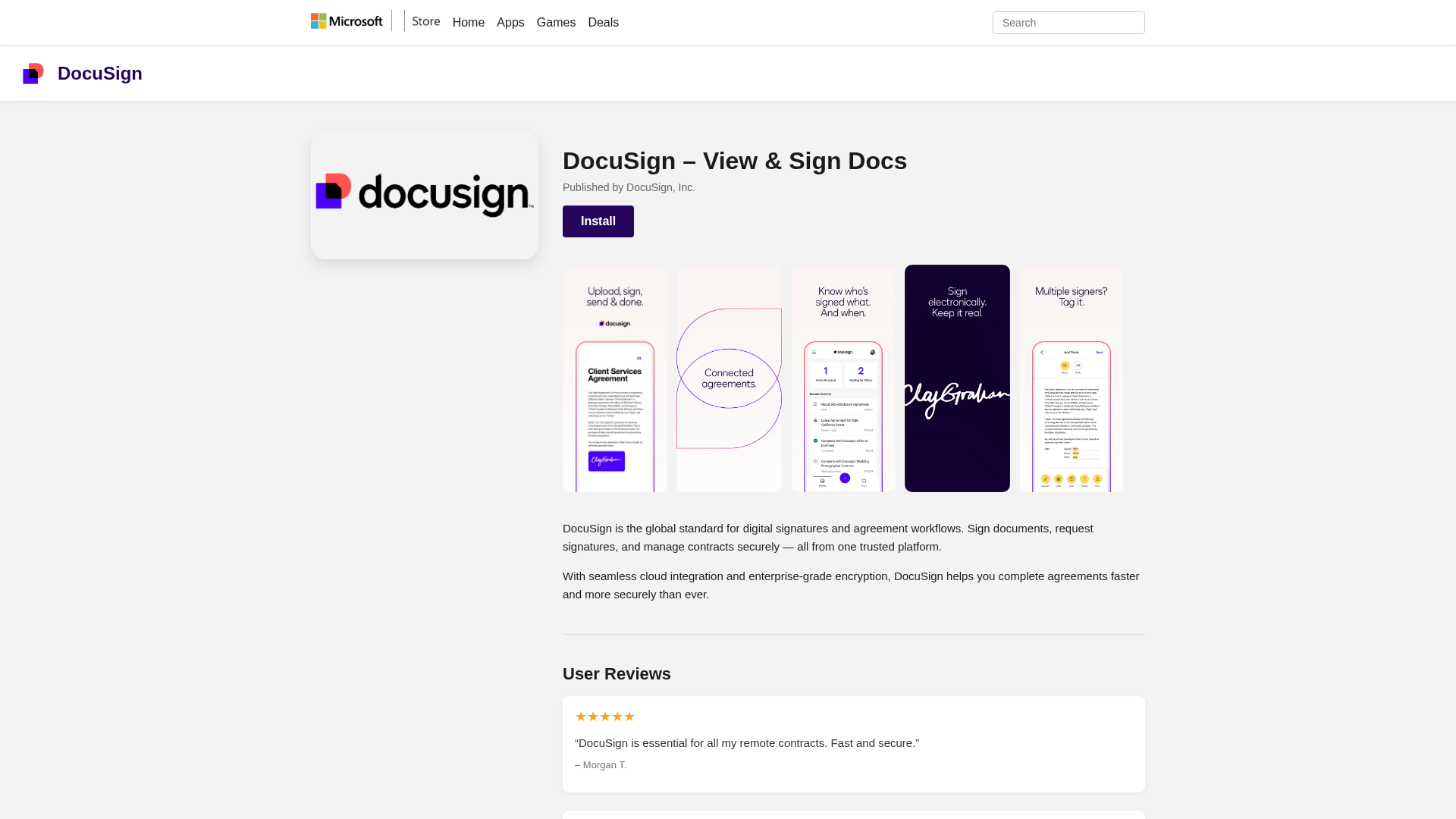Open the 'Upload, sign, send & done' screenshot
Screen dimensions: 1456x819
pos(615,378)
